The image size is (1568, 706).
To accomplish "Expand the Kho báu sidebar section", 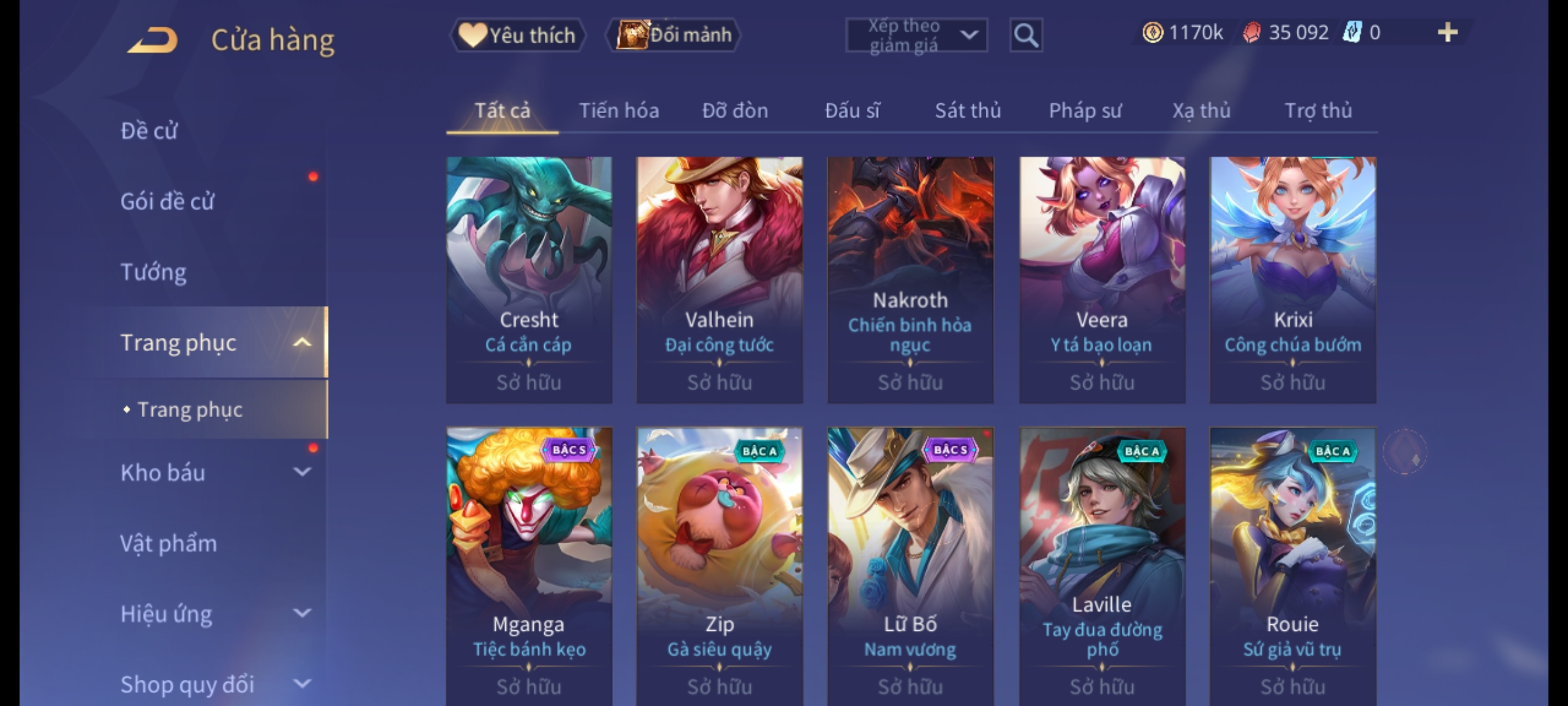I will coord(302,471).
